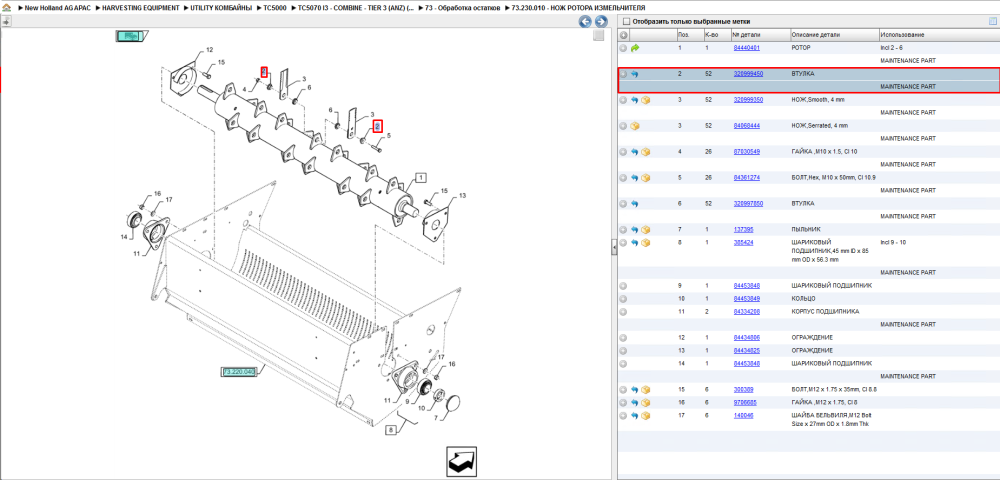1000x480 pixels.
Task: Open part number link 328999350
Action: click(749, 100)
